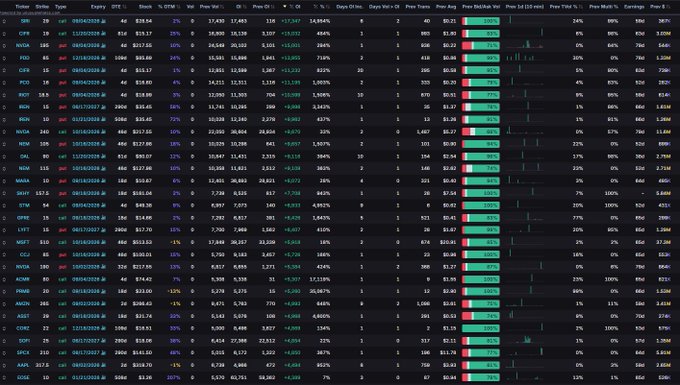Click the Earnings column header
Image resolution: width=680 pixels, height=385 pixels.
634,7
